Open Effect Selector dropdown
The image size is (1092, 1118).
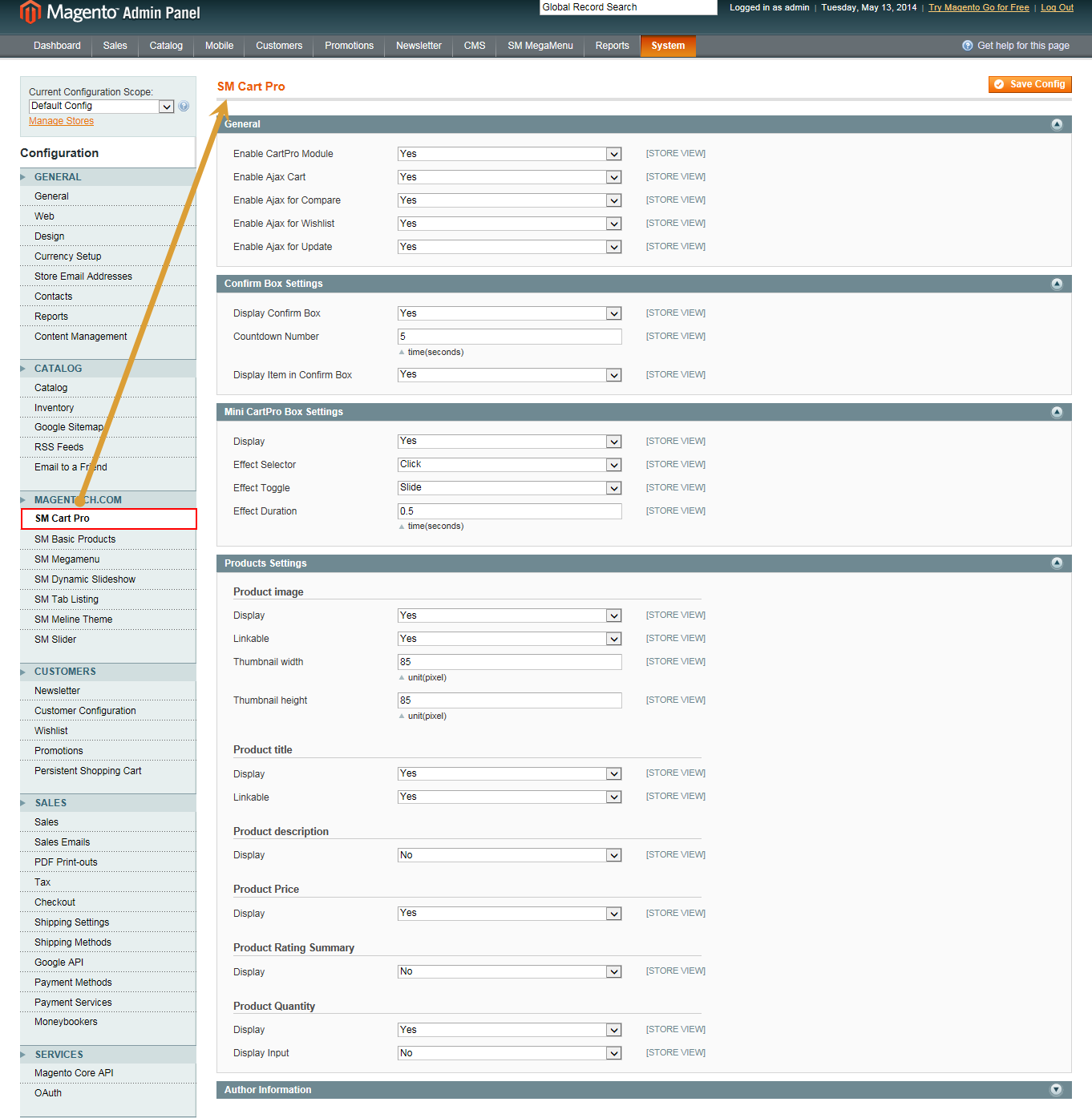click(x=510, y=465)
